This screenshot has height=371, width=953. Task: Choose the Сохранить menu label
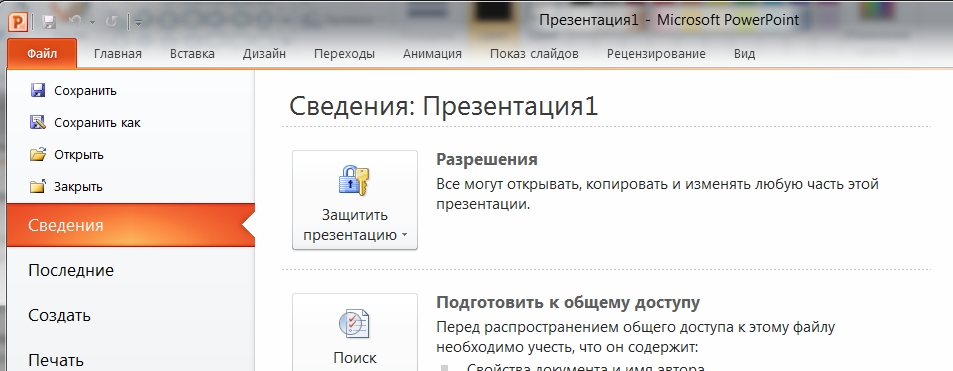(85, 91)
